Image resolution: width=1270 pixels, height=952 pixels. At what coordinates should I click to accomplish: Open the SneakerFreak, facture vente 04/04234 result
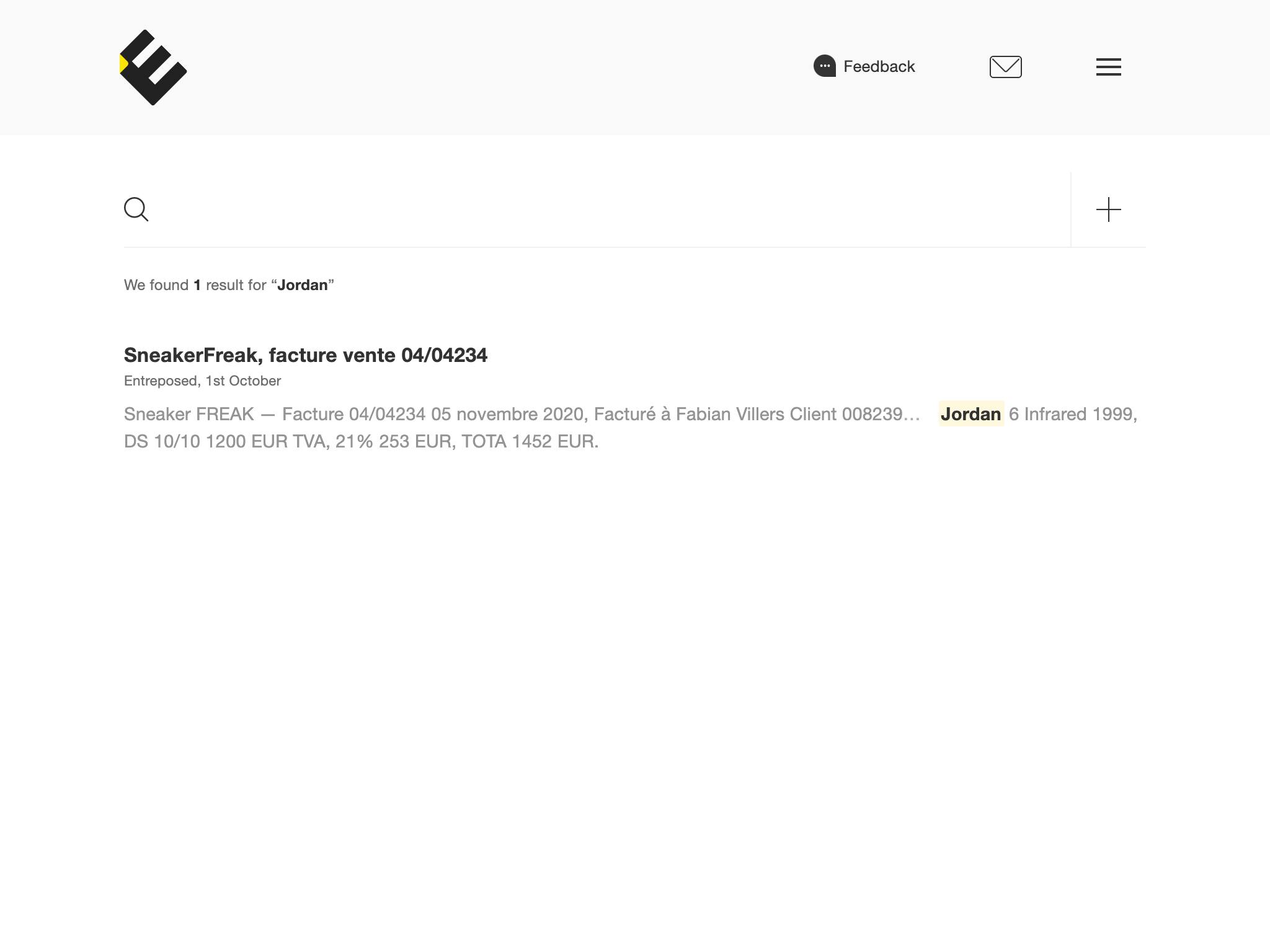305,355
